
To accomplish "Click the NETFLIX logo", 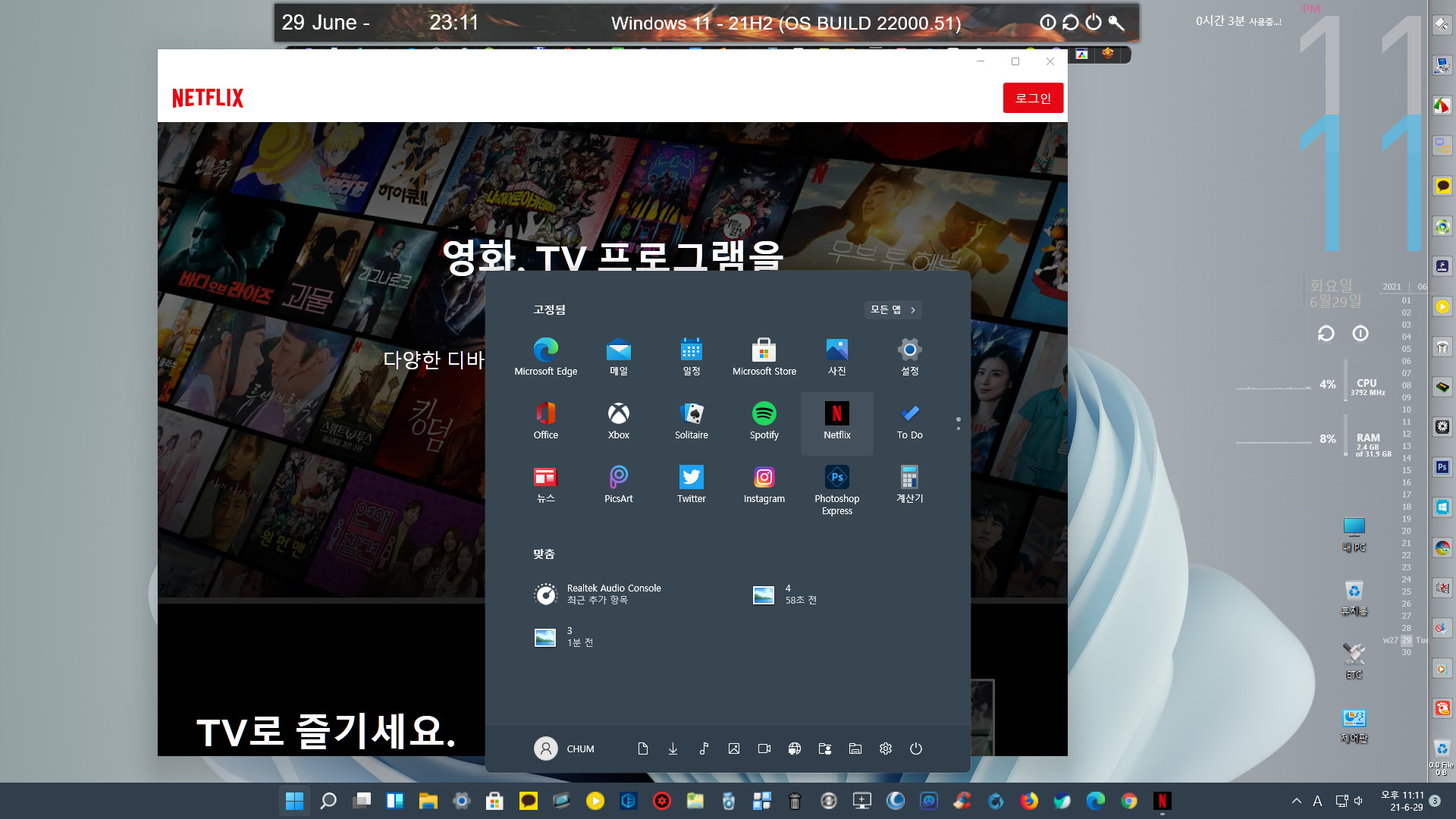I will tap(208, 98).
